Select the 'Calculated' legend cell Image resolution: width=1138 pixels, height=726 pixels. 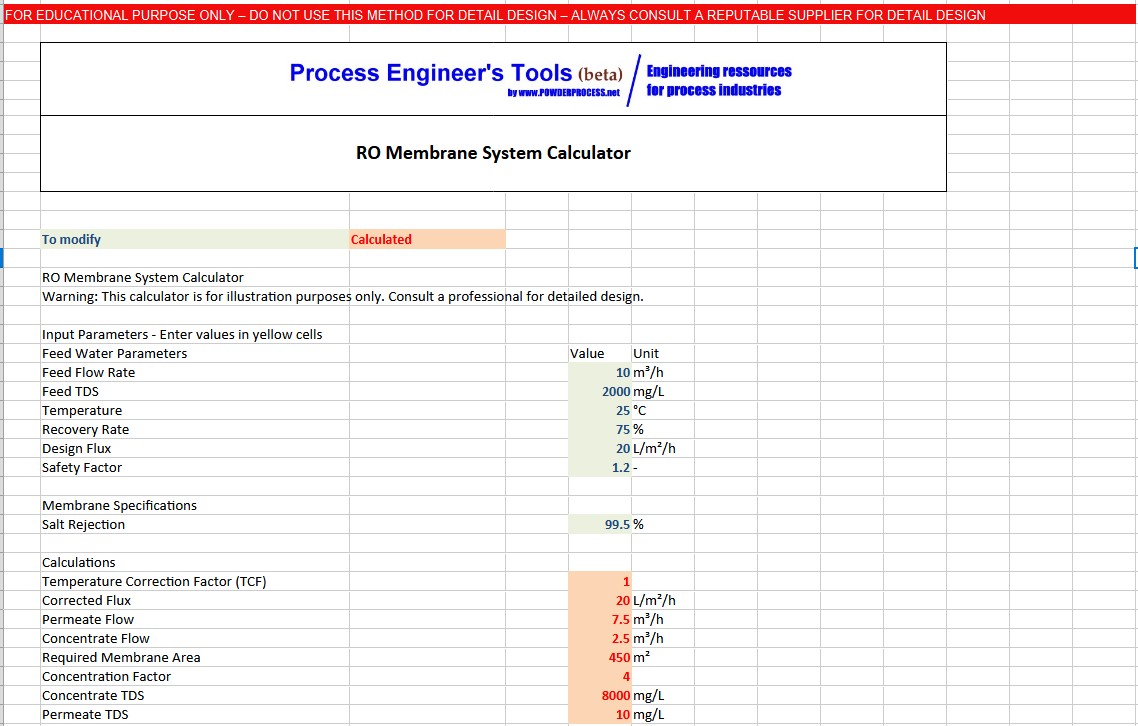425,239
